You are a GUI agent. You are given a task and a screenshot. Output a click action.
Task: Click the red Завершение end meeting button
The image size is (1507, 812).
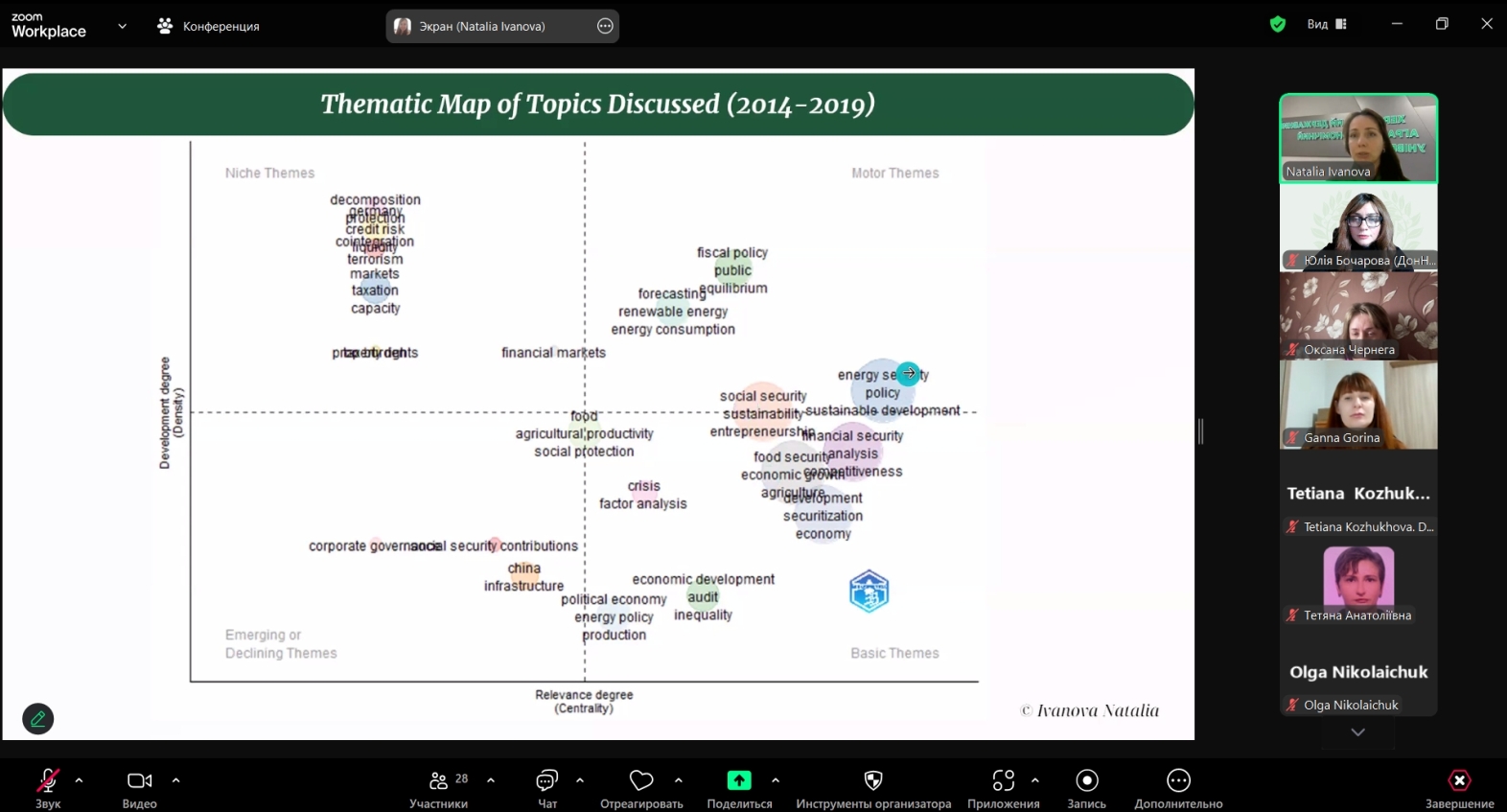point(1459,788)
